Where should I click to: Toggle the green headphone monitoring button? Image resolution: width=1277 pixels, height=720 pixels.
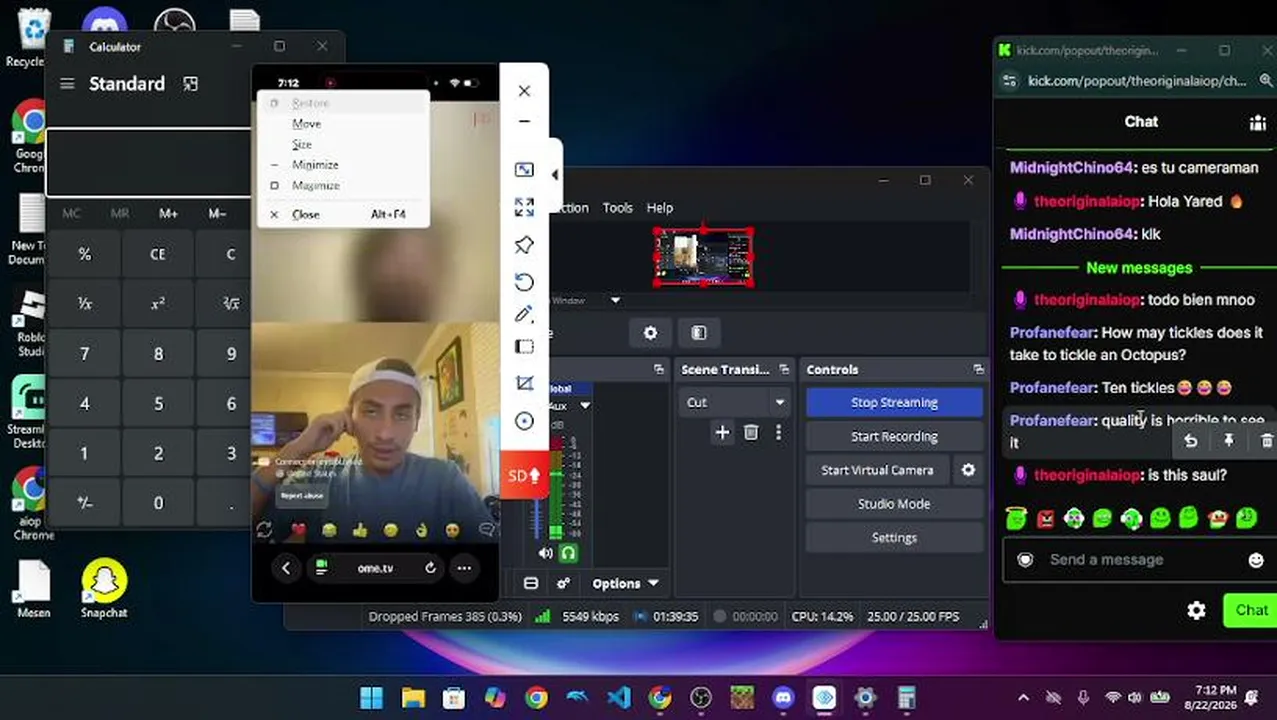(568, 552)
